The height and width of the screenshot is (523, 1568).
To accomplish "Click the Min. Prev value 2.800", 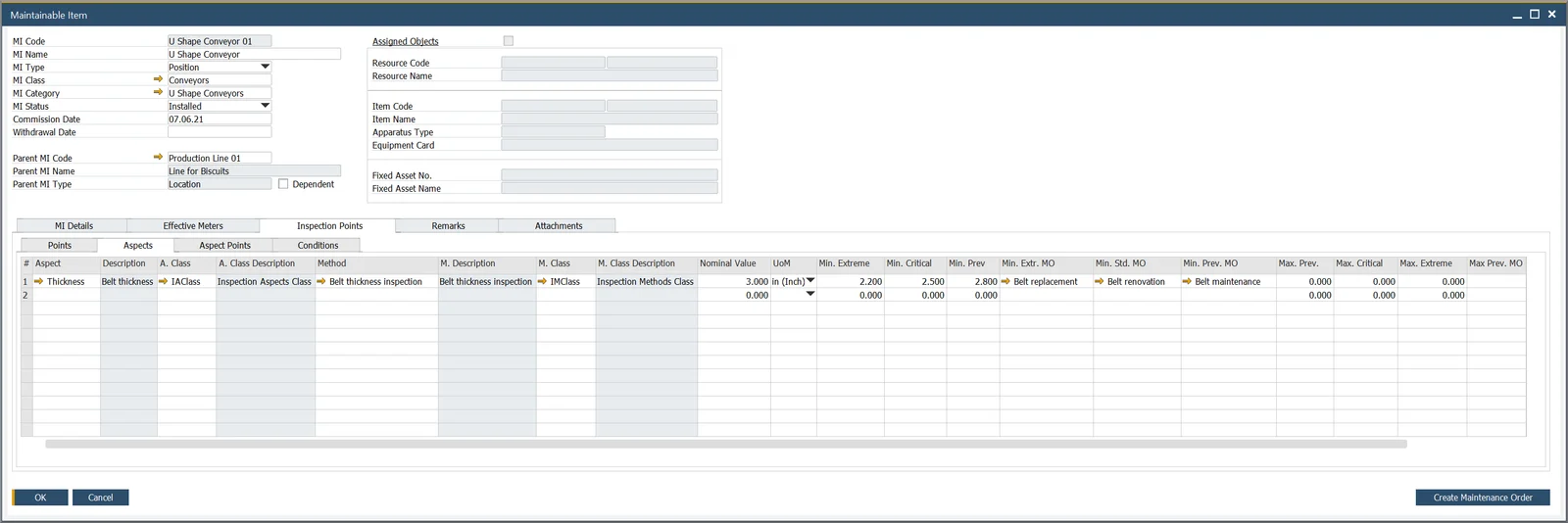I will tap(973, 281).
